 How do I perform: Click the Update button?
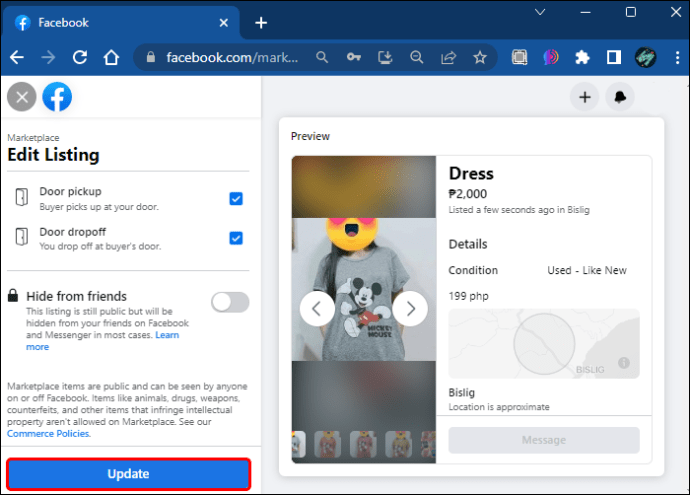tap(128, 474)
